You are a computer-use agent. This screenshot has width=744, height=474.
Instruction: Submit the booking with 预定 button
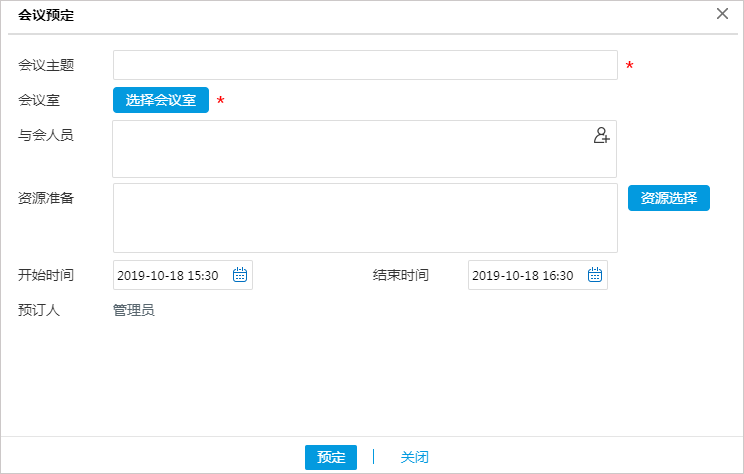click(331, 457)
